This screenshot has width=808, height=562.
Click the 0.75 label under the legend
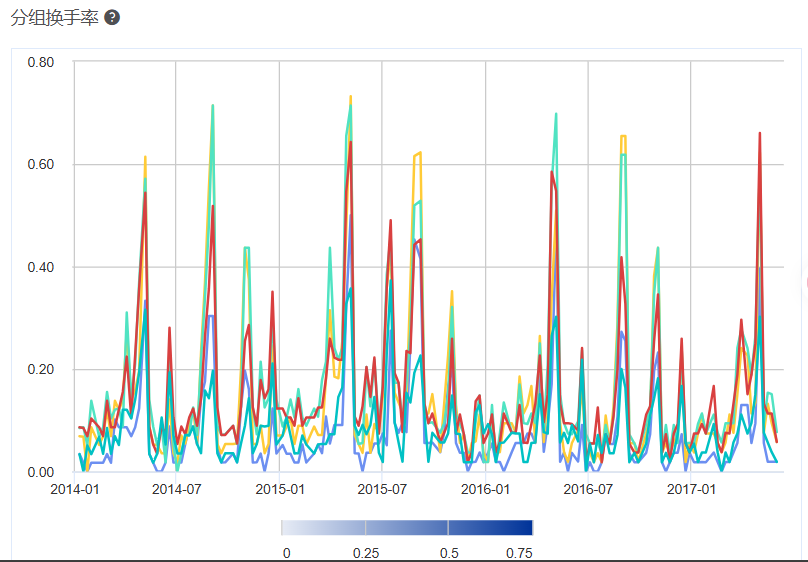tap(518, 553)
